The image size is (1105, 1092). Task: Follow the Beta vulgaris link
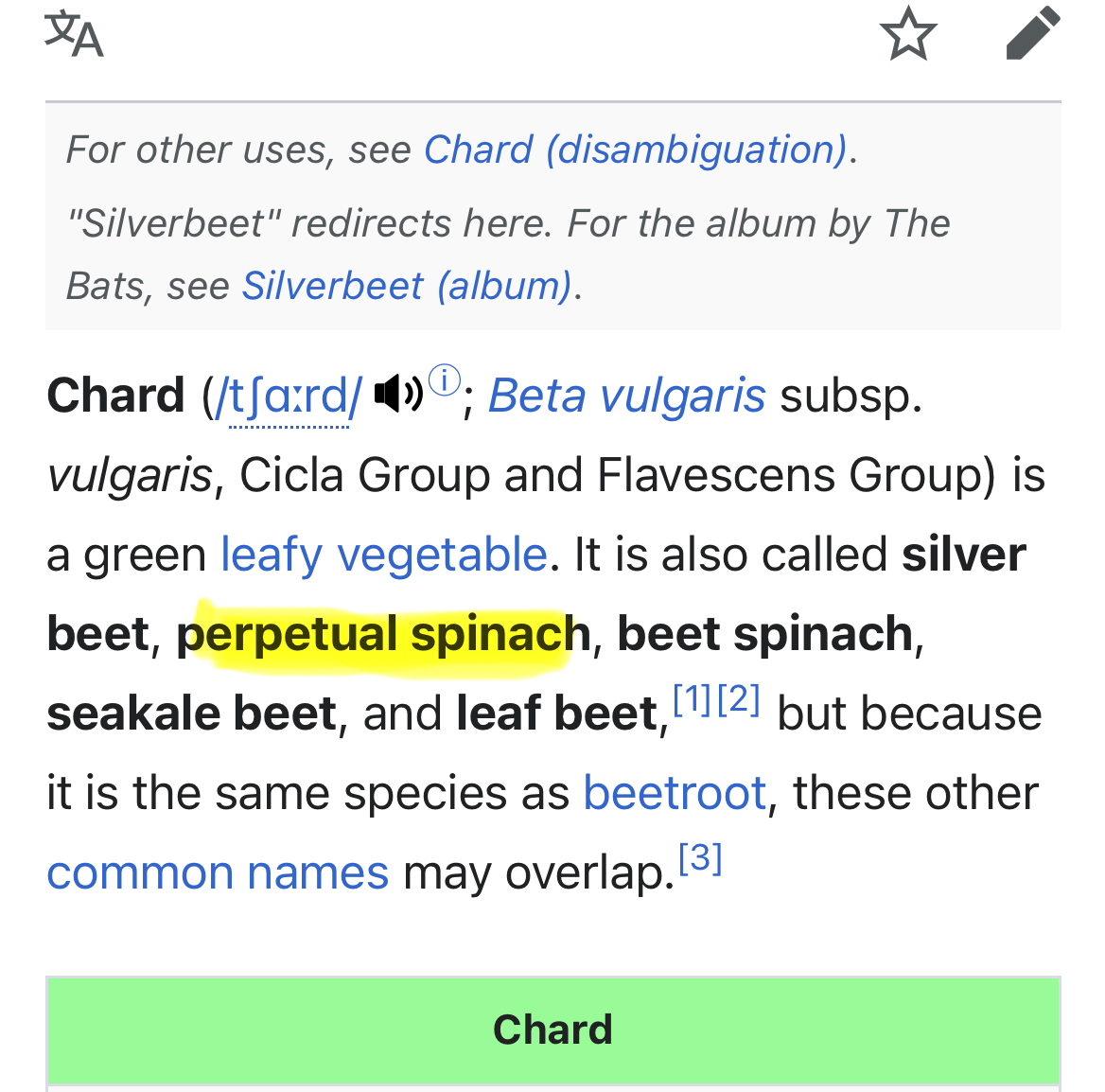point(626,396)
